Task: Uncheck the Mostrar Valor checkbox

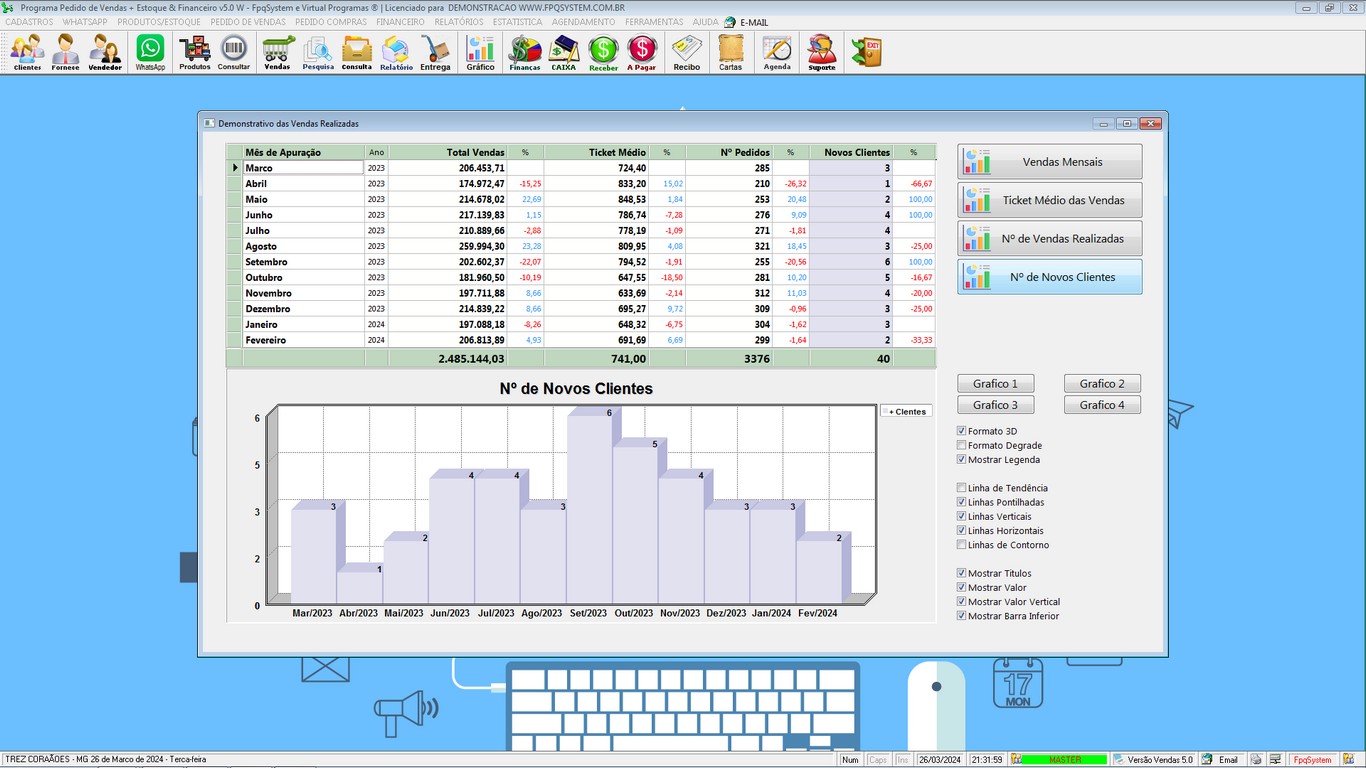Action: [x=962, y=587]
